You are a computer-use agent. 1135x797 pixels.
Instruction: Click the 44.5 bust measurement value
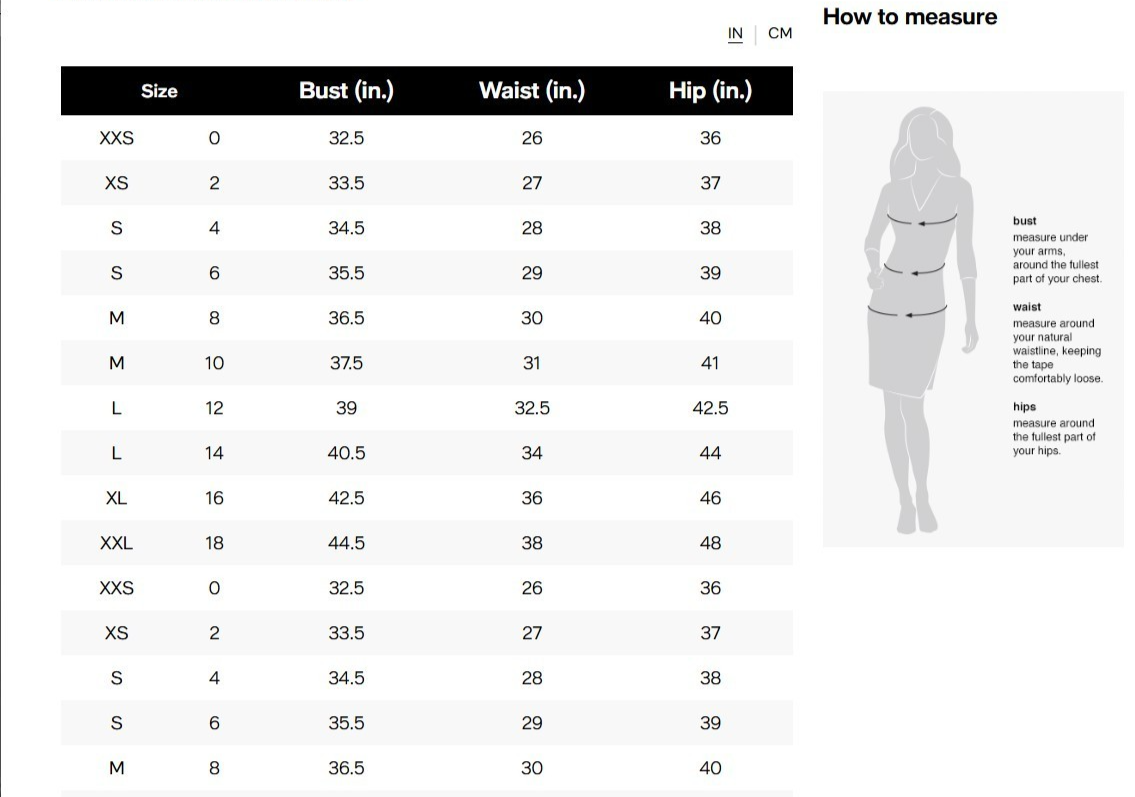pos(346,543)
